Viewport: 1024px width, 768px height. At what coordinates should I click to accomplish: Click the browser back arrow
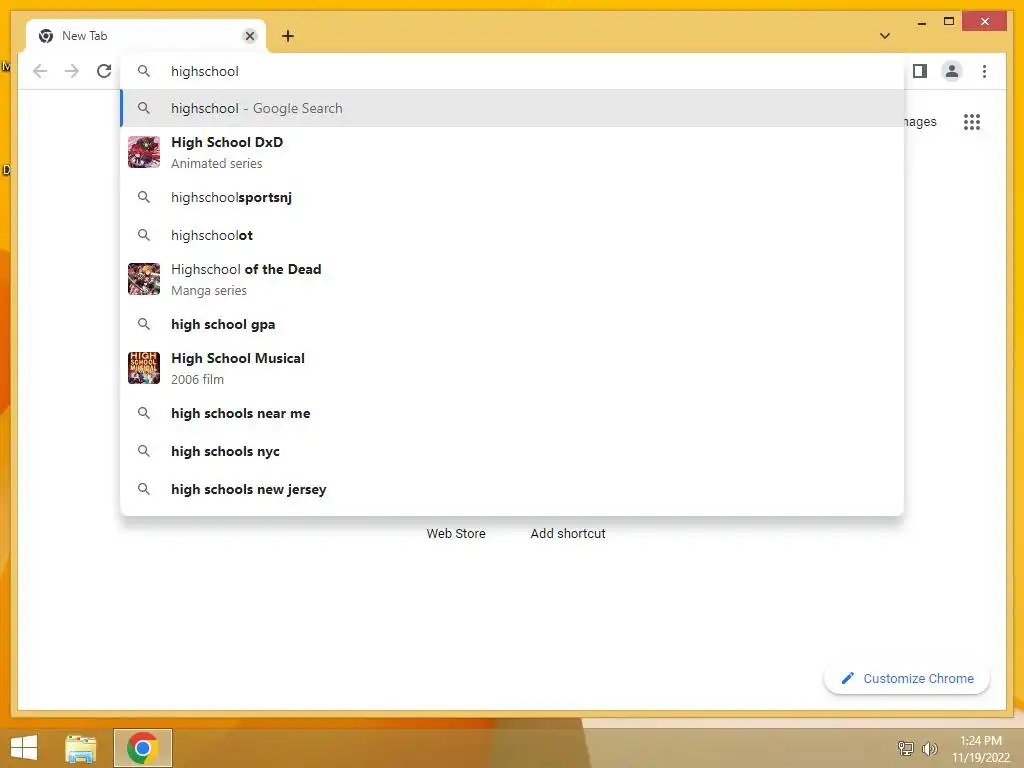coord(40,71)
